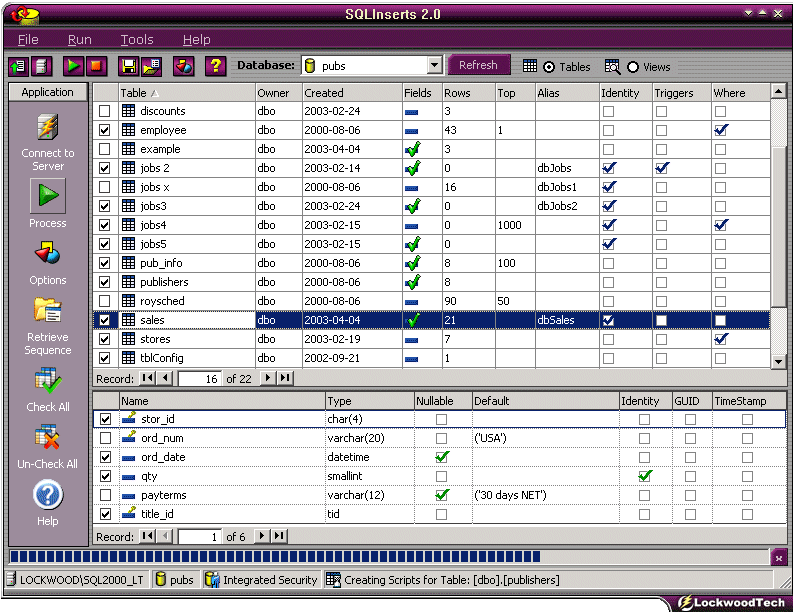Screen dimensions: 793x612
Task: Click the fields Name column header
Action: point(222,401)
